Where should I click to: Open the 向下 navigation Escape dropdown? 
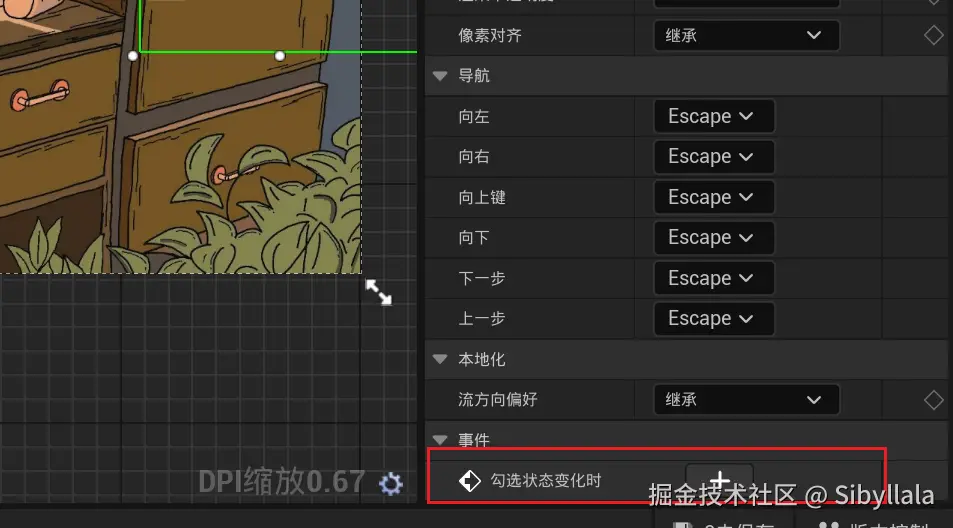tap(714, 238)
